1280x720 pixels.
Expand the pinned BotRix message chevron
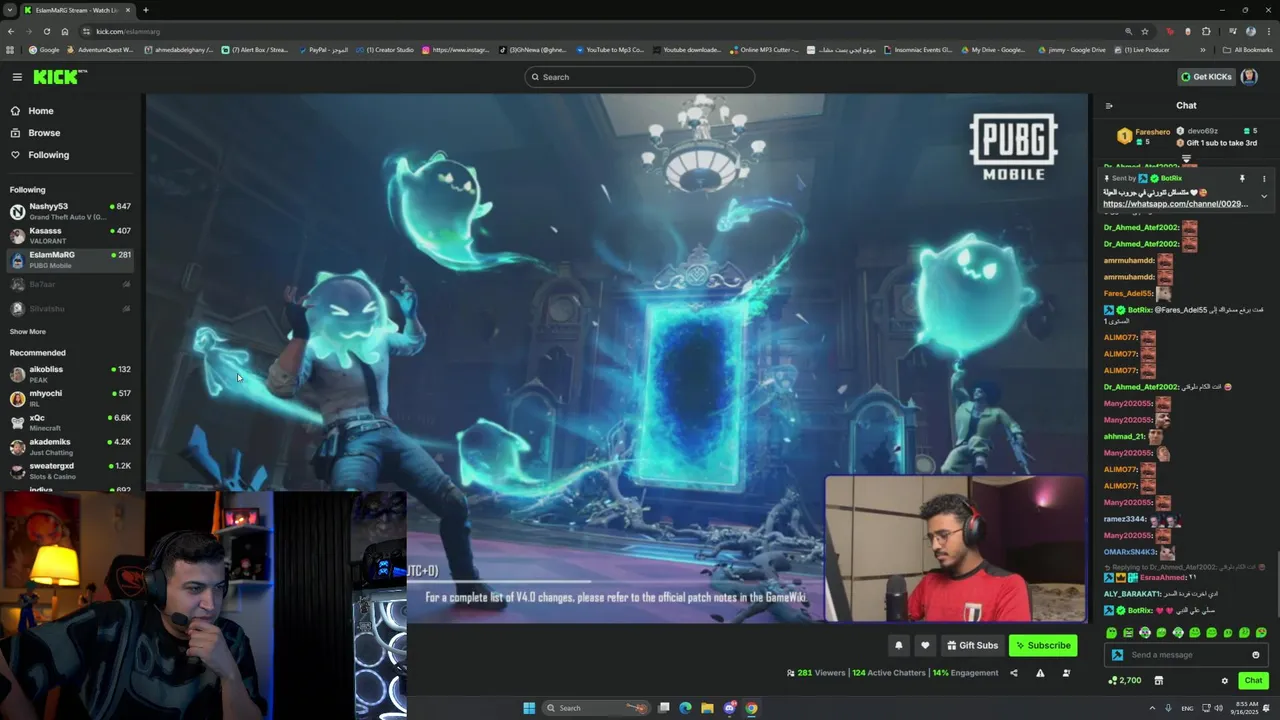coord(1264,196)
